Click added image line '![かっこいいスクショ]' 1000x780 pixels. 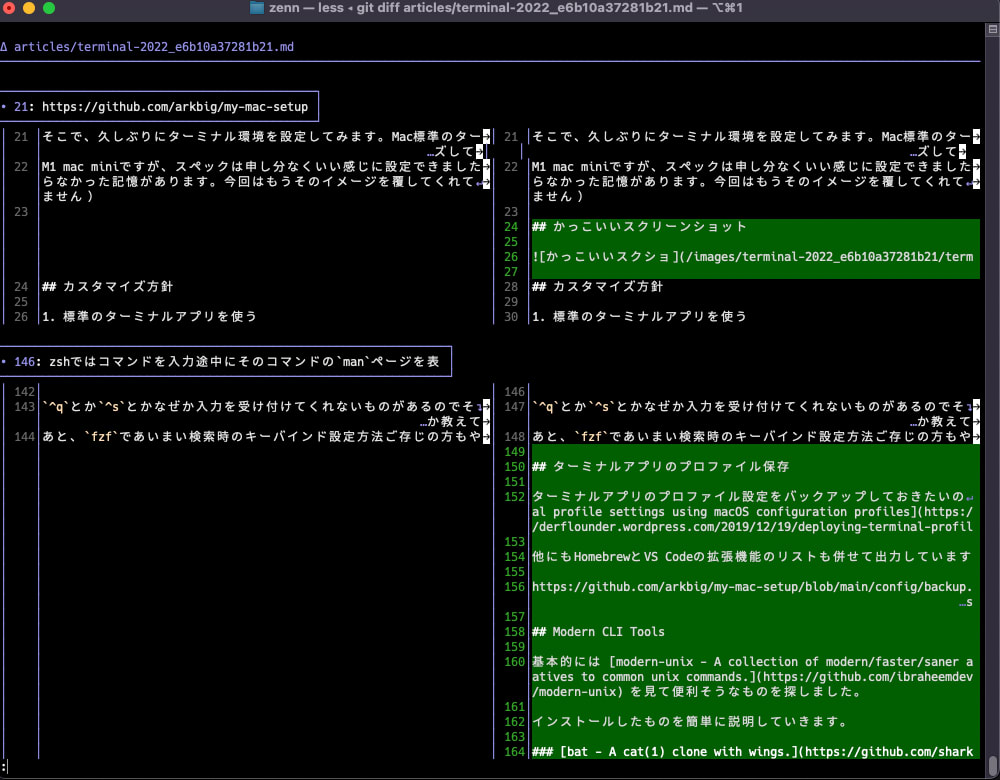point(753,256)
